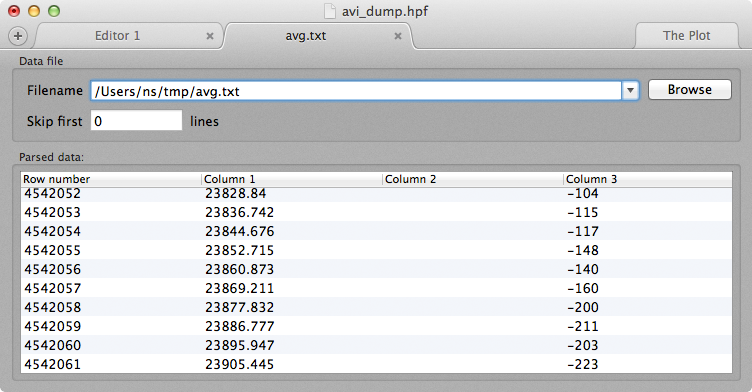Minimize the window with yellow button
The height and width of the screenshot is (392, 752).
point(34,11)
